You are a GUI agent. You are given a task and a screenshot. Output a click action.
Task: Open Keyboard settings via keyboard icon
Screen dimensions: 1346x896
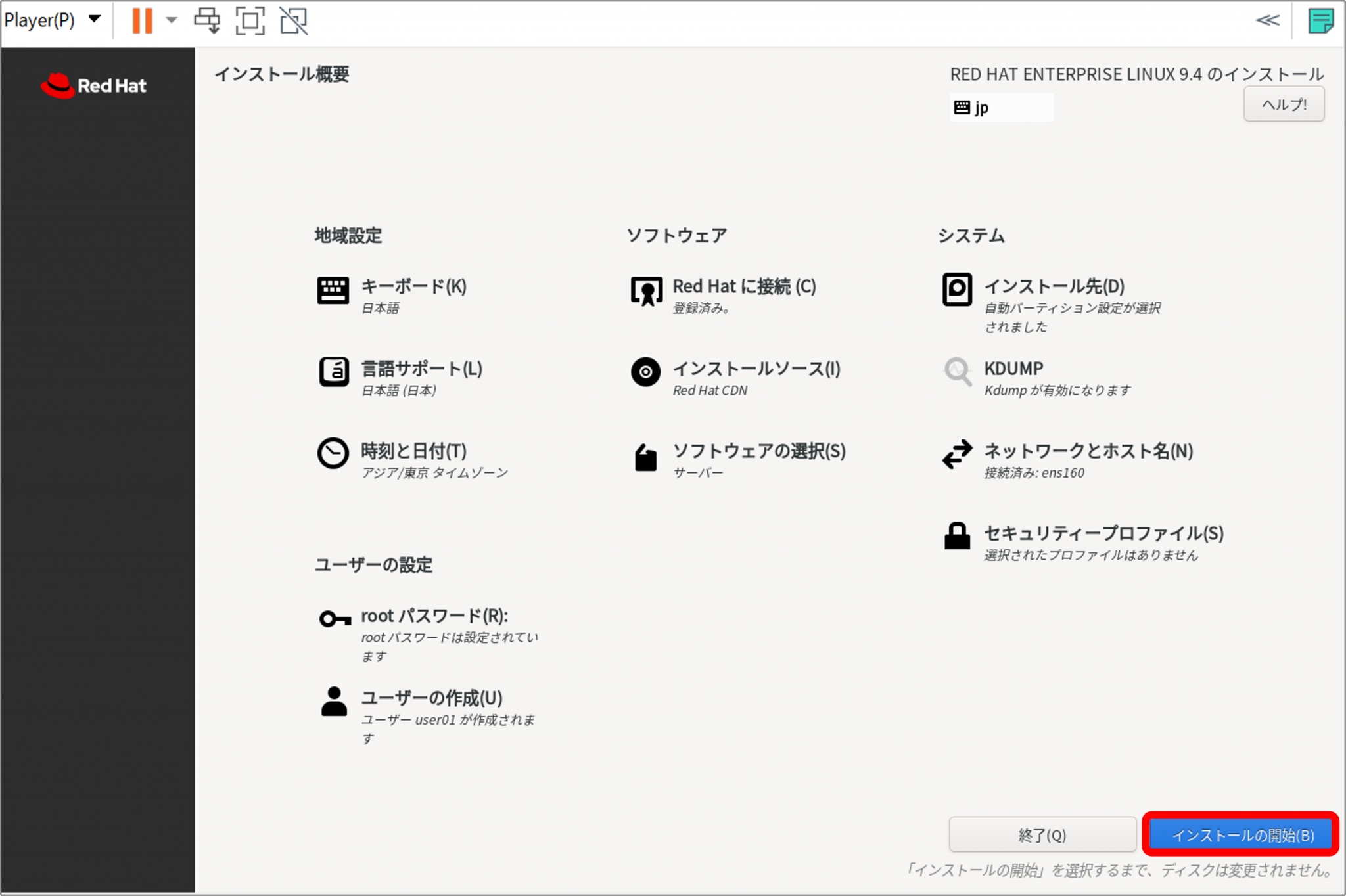(x=333, y=290)
